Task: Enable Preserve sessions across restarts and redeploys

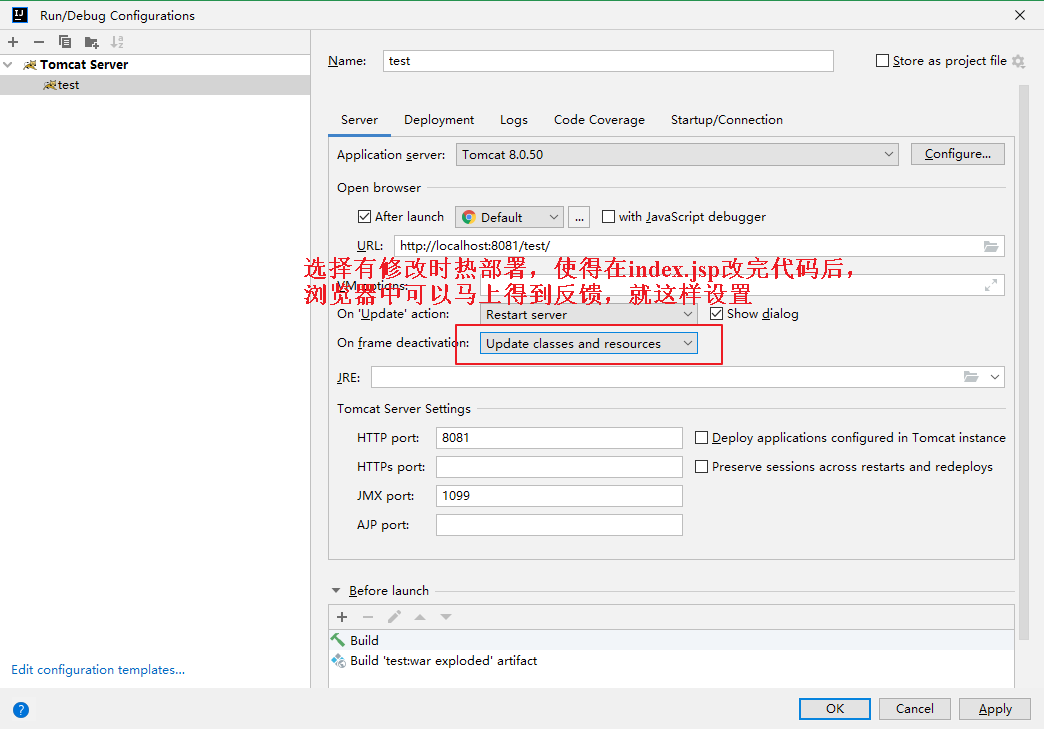Action: pyautogui.click(x=701, y=467)
